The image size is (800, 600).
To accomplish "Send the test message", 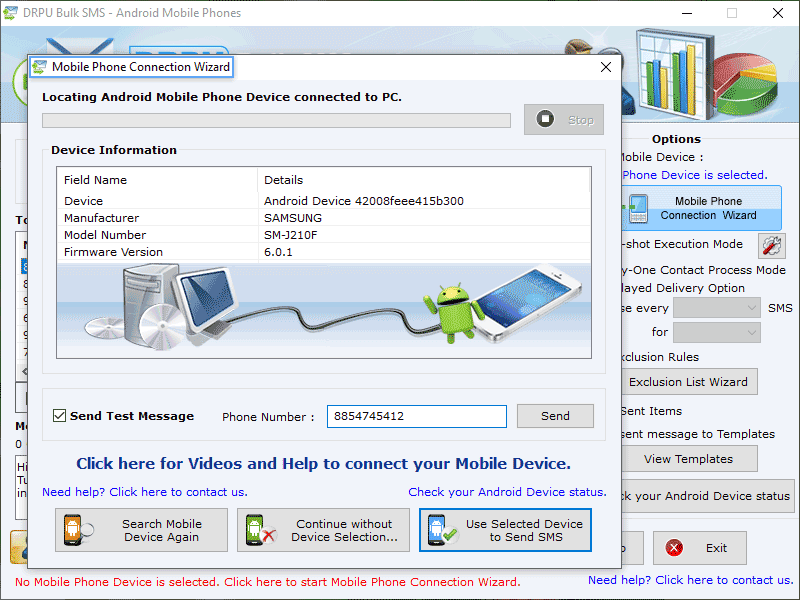I will tap(555, 416).
